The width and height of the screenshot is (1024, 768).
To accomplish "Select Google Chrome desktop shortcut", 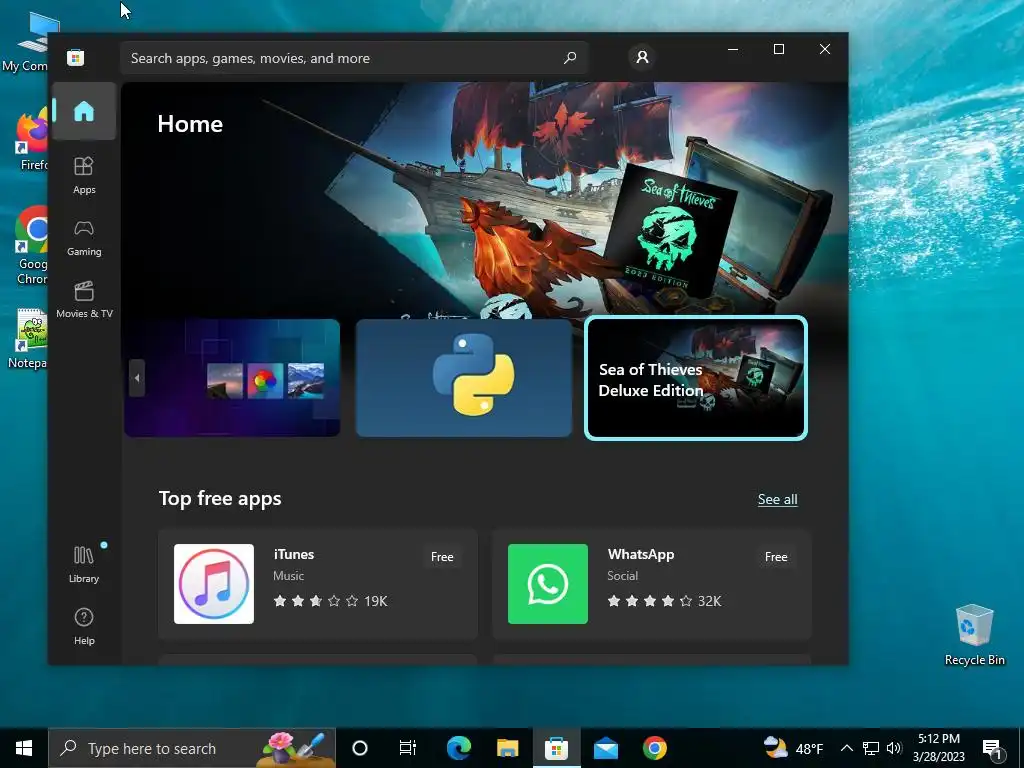I will click(31, 246).
